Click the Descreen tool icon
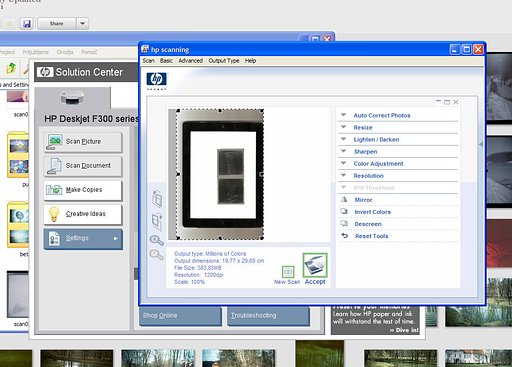This screenshot has height=367, width=512. (x=344, y=223)
